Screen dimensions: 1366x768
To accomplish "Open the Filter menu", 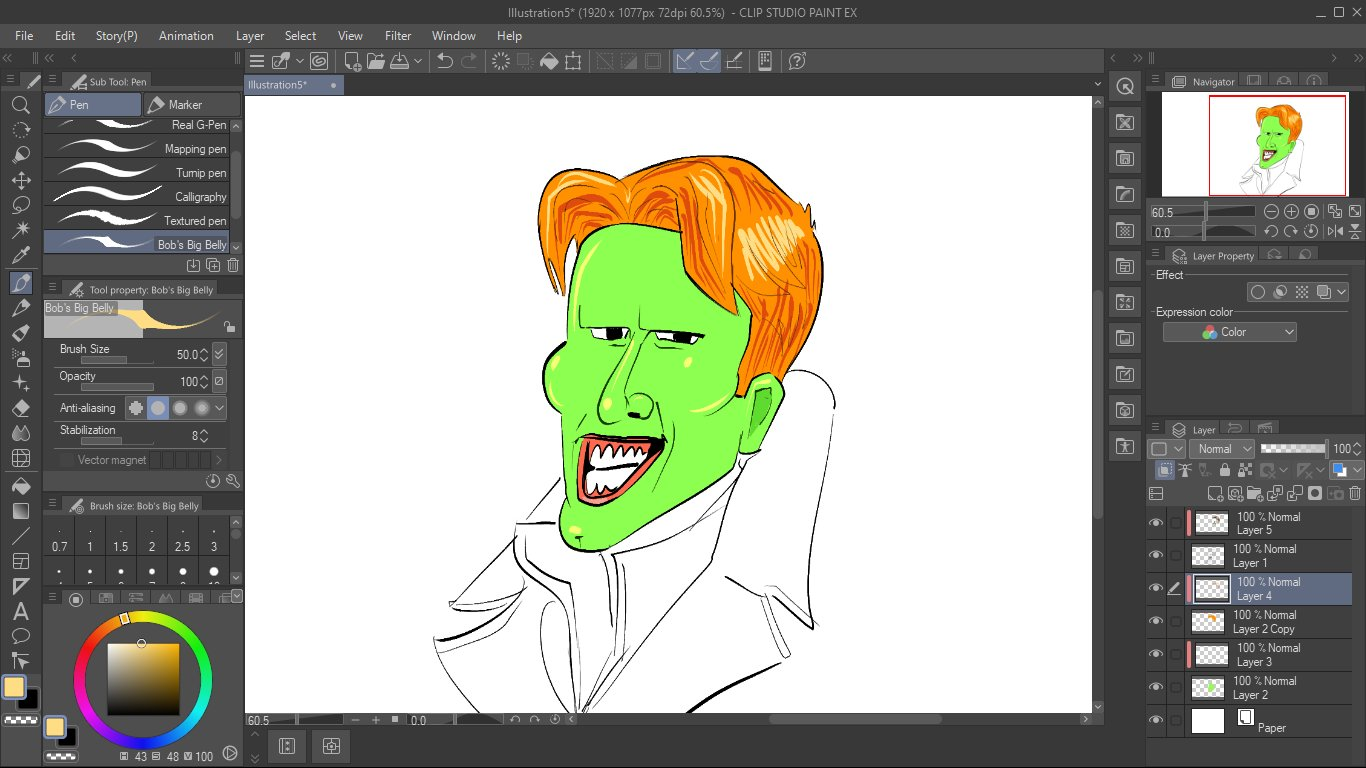I will [x=398, y=35].
